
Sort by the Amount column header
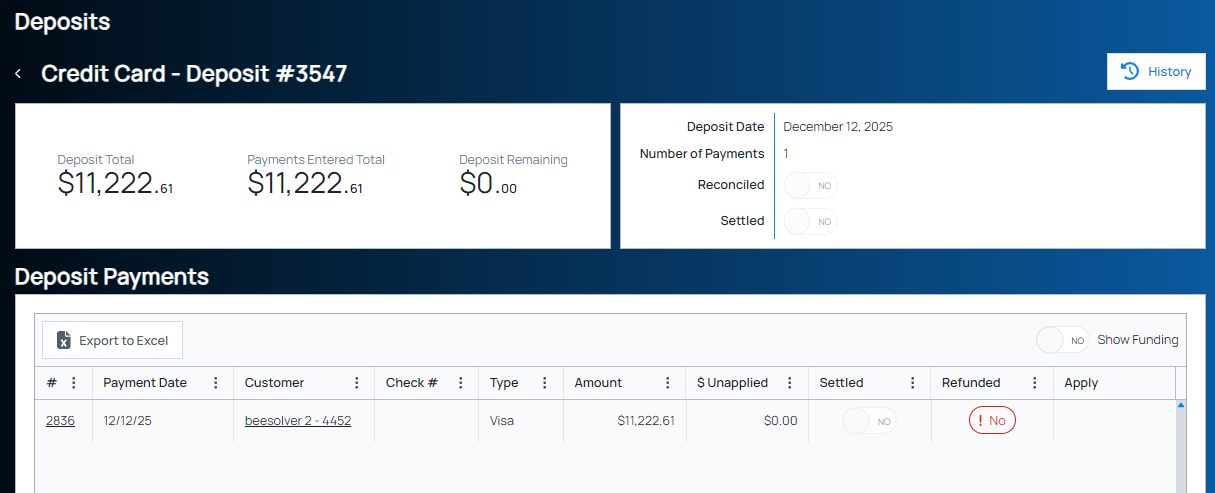click(x=598, y=383)
